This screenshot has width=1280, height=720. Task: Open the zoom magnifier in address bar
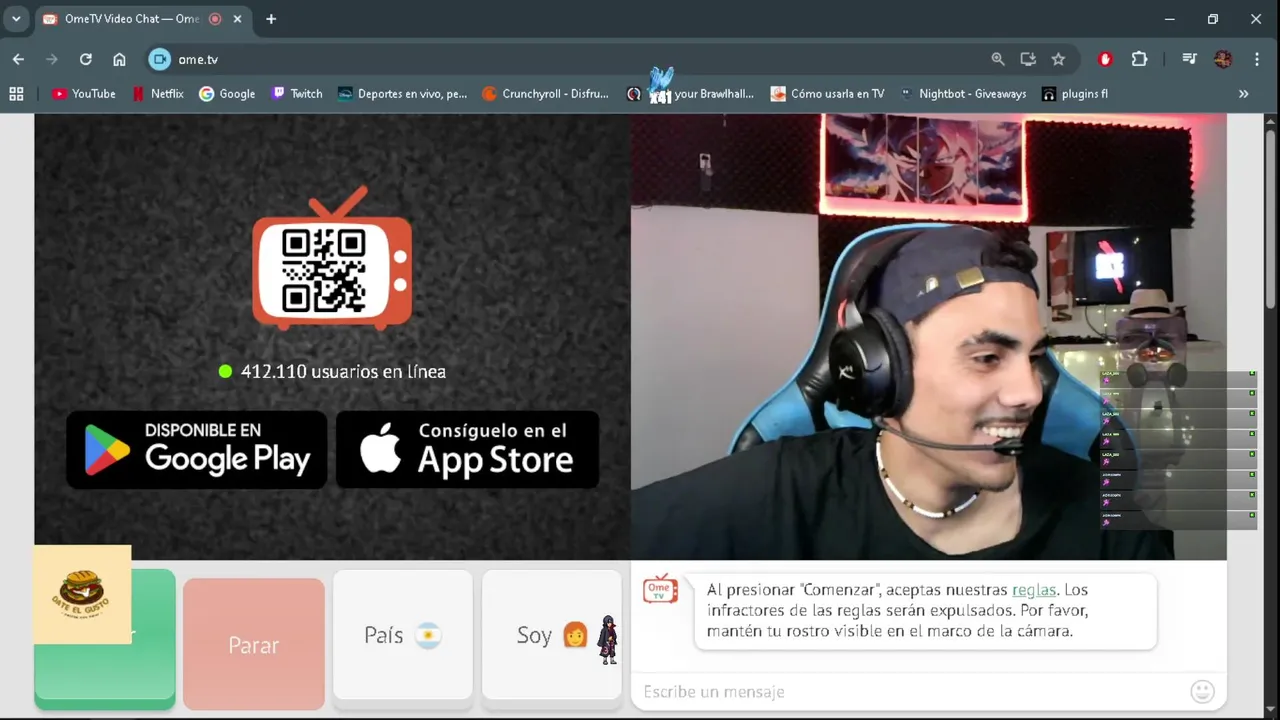[998, 59]
